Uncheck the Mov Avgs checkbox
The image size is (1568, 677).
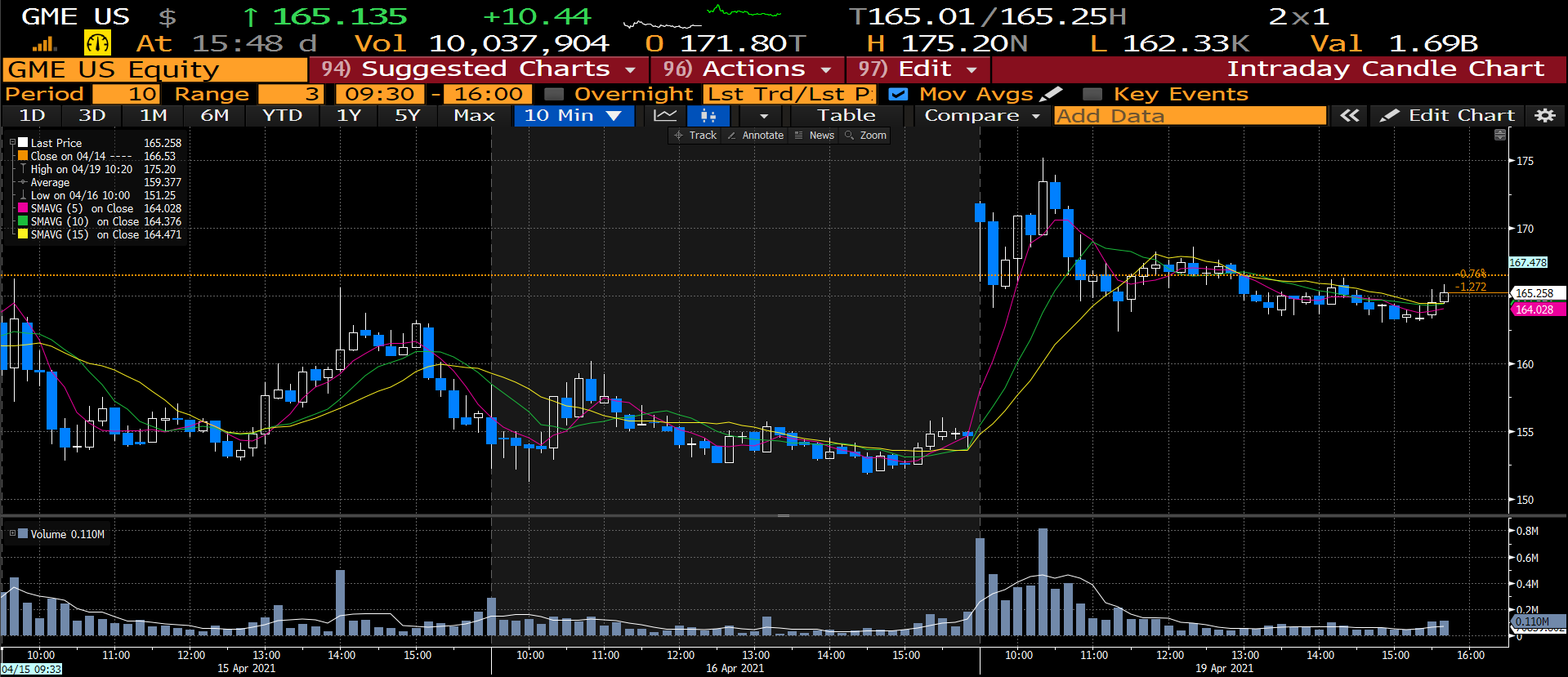coord(897,94)
